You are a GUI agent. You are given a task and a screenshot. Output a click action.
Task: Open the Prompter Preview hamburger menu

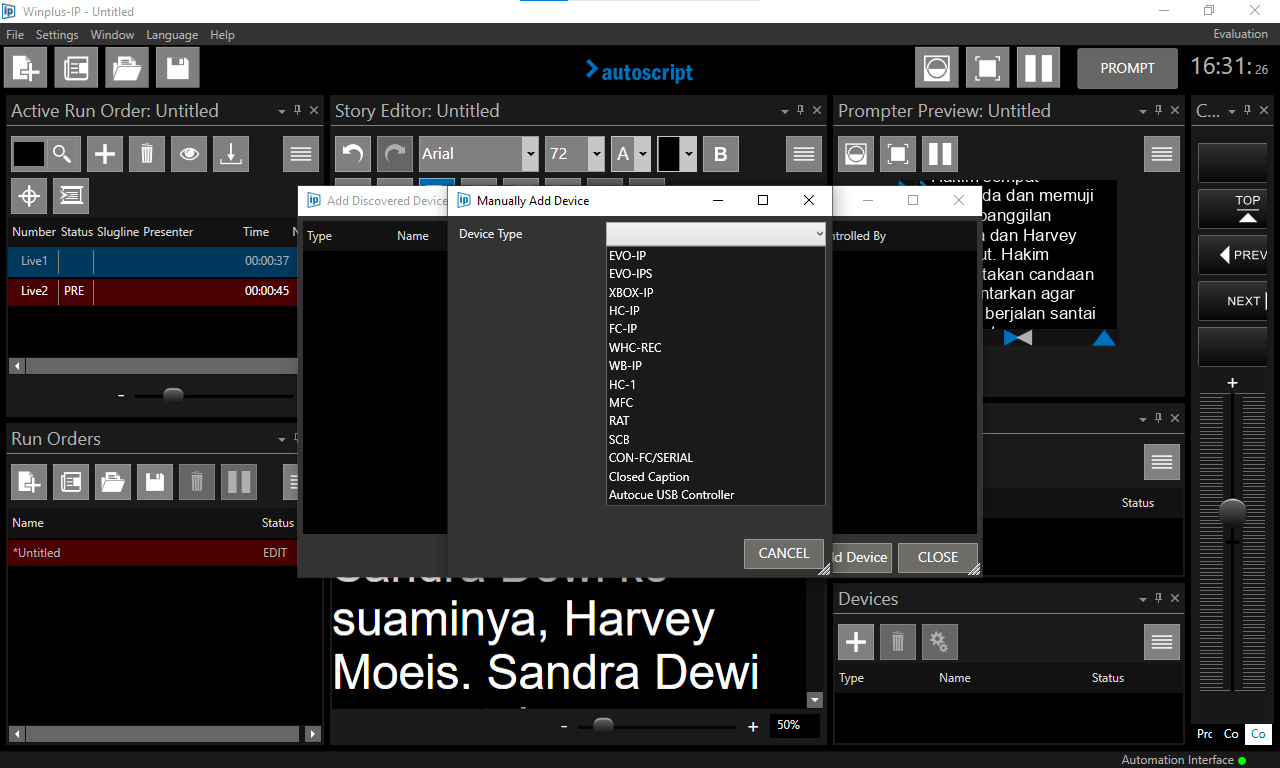coord(1162,154)
